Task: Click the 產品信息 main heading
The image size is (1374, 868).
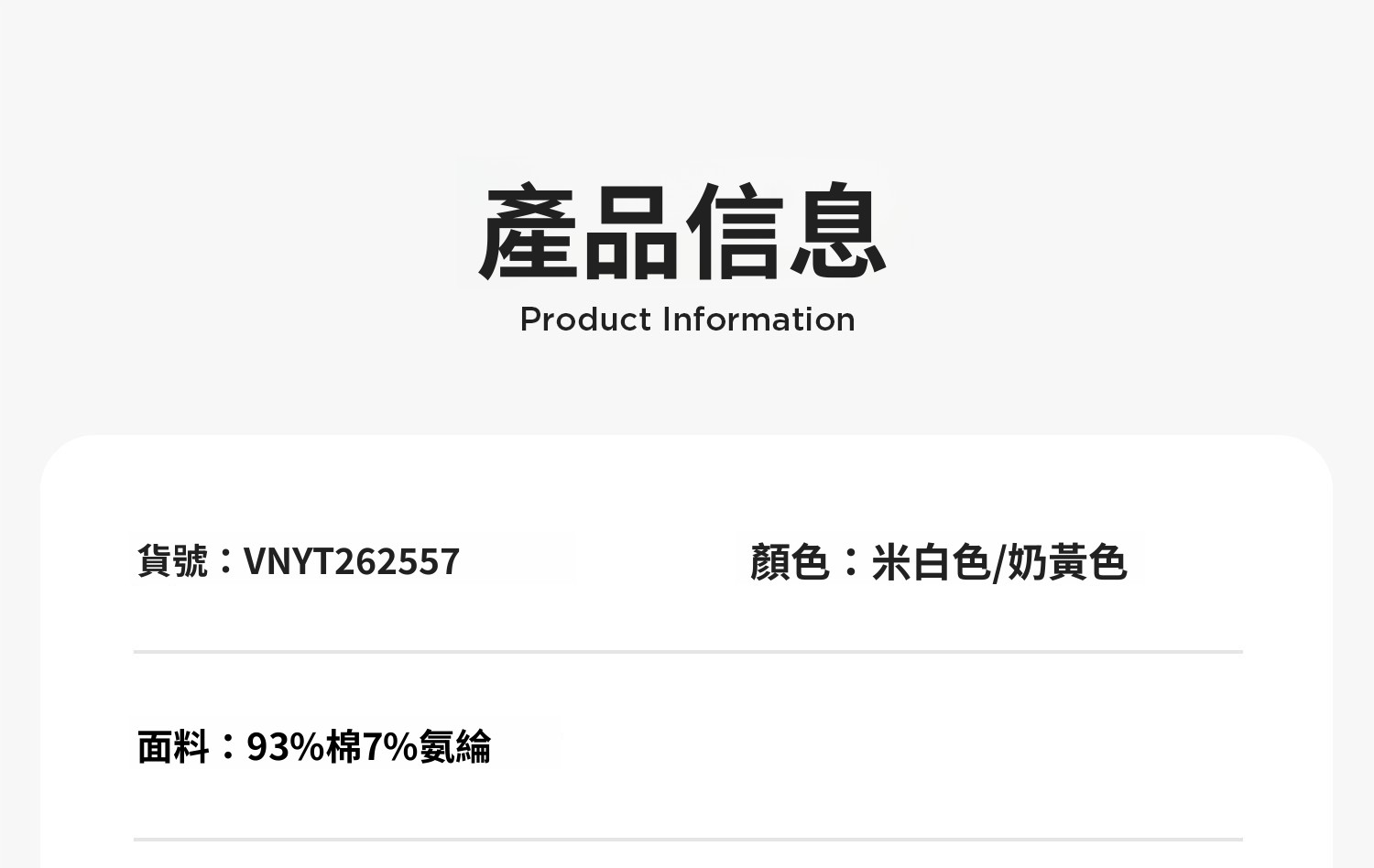Action: (682, 233)
